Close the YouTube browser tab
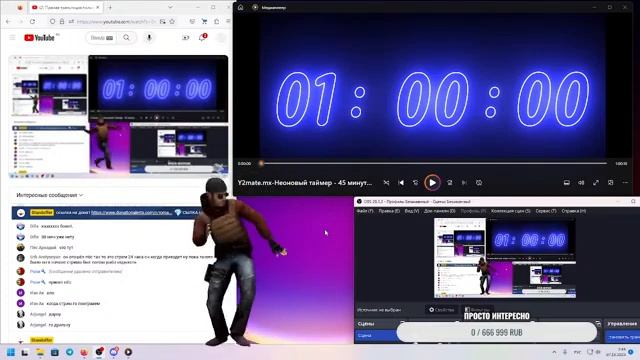The height and width of the screenshot is (360, 640). [x=98, y=7]
